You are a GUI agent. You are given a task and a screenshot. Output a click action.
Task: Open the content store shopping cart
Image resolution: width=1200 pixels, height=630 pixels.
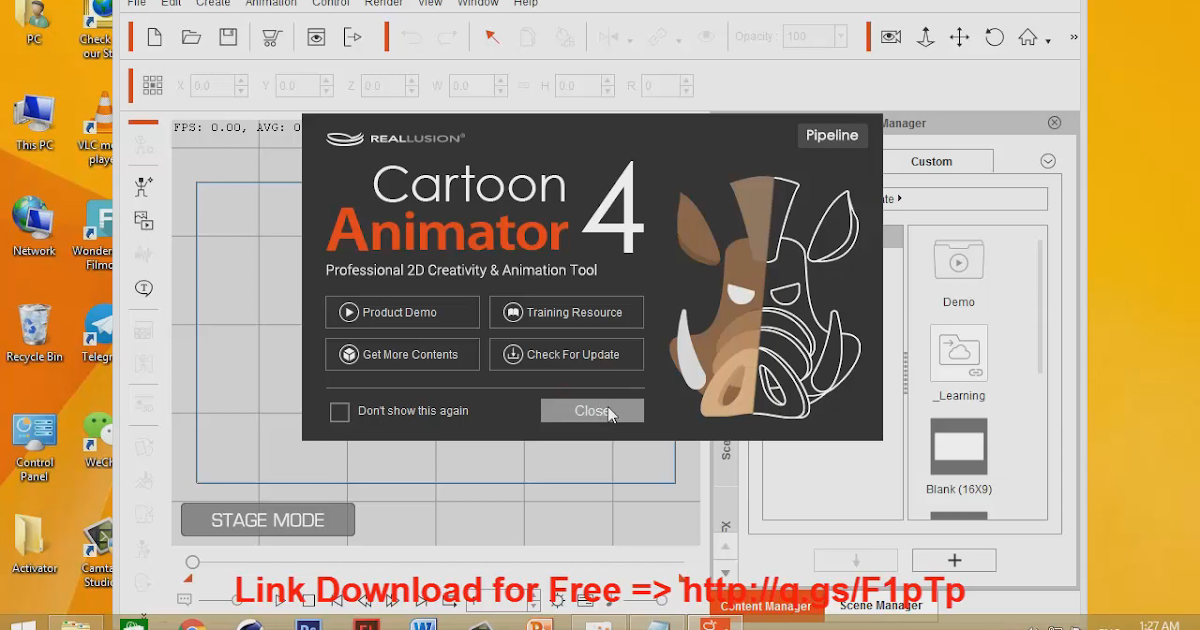[x=271, y=37]
